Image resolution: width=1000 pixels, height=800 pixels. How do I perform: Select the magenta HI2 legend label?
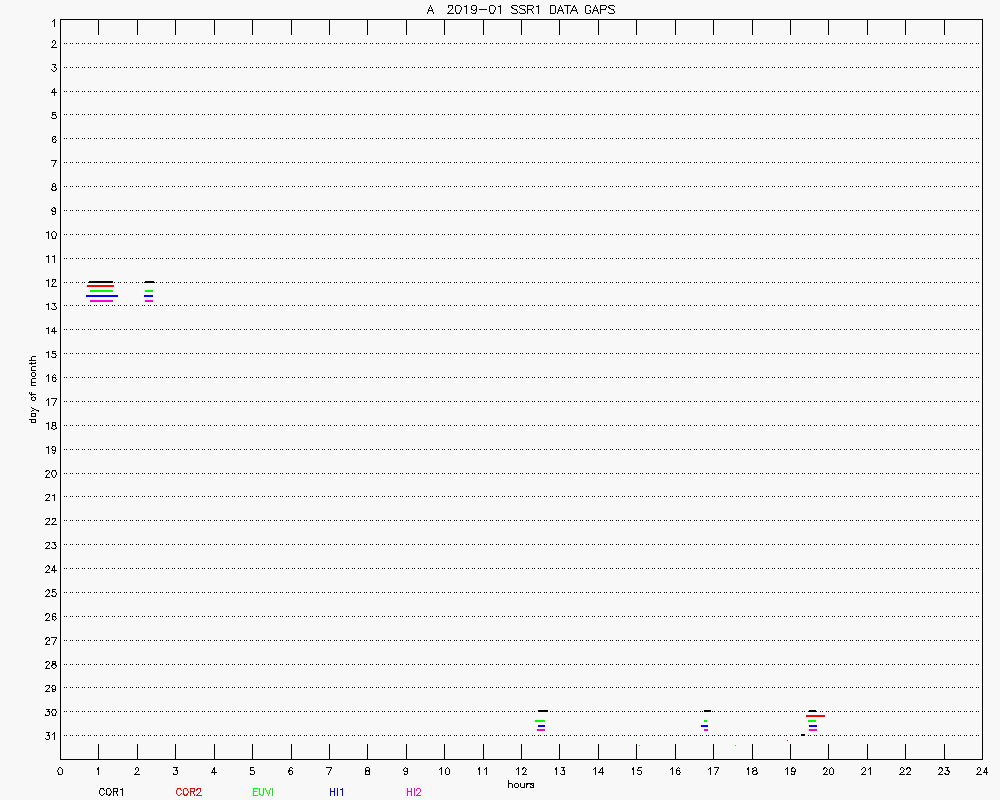pos(413,792)
